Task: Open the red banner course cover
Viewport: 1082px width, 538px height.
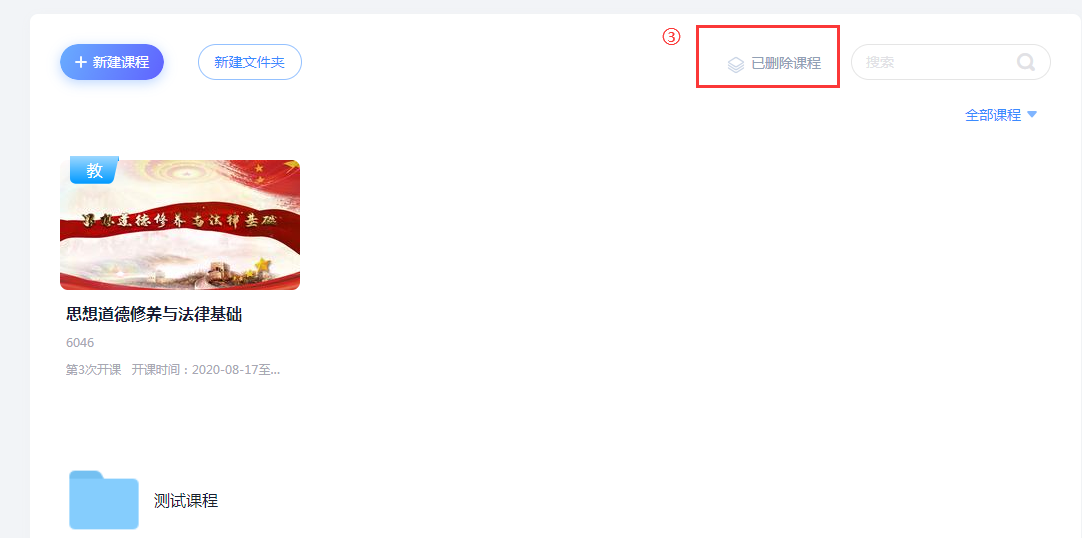Action: click(180, 224)
